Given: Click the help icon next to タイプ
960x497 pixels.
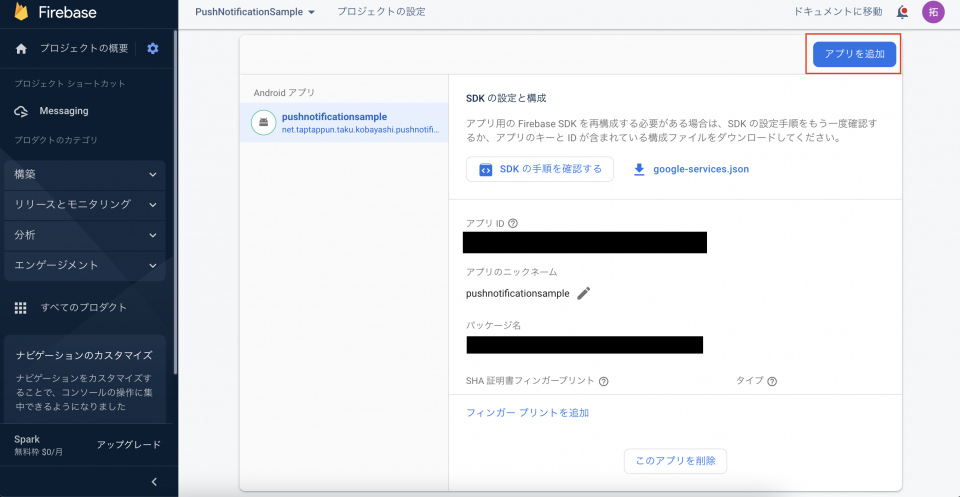Looking at the screenshot, I should tap(772, 381).
